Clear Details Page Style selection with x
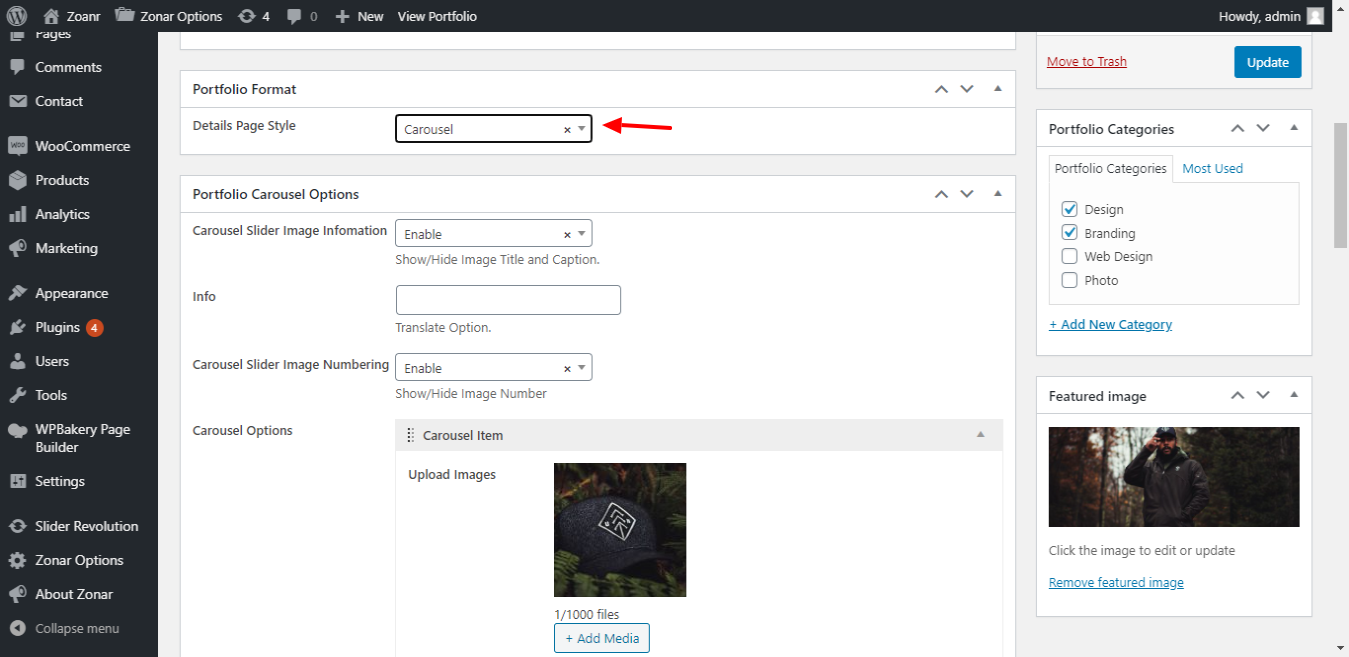This screenshot has height=657, width=1349. [x=567, y=129]
